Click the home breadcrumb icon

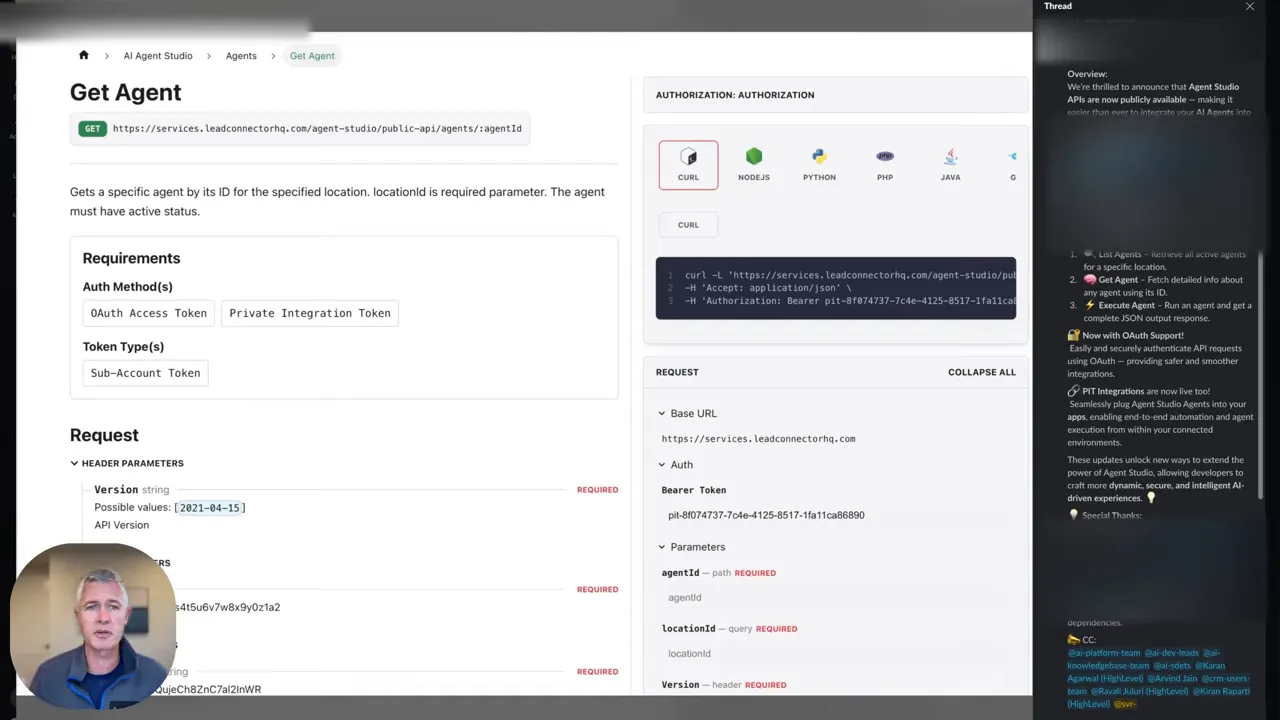83,56
